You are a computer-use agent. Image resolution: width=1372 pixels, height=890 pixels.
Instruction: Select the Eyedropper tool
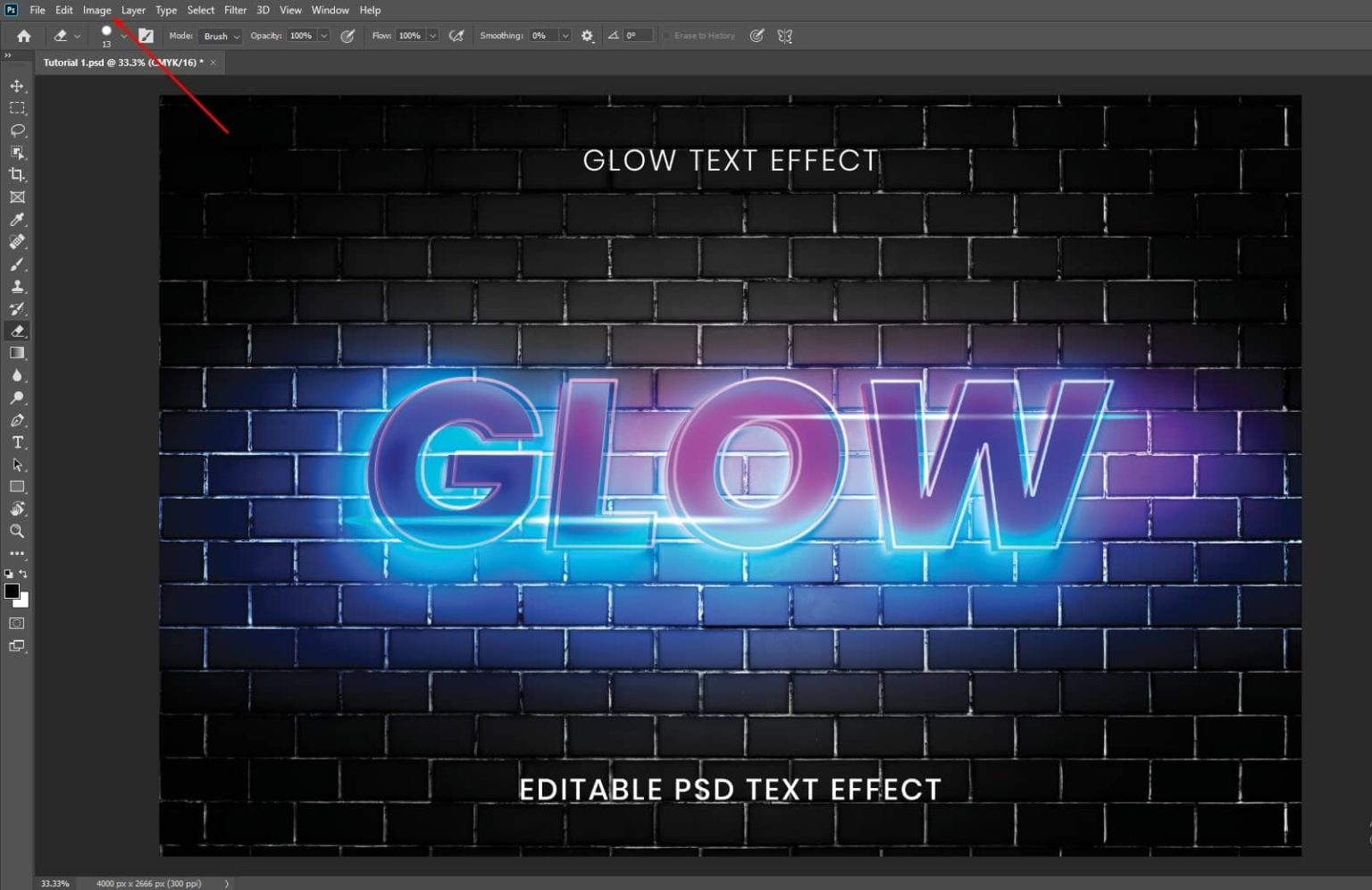click(17, 220)
